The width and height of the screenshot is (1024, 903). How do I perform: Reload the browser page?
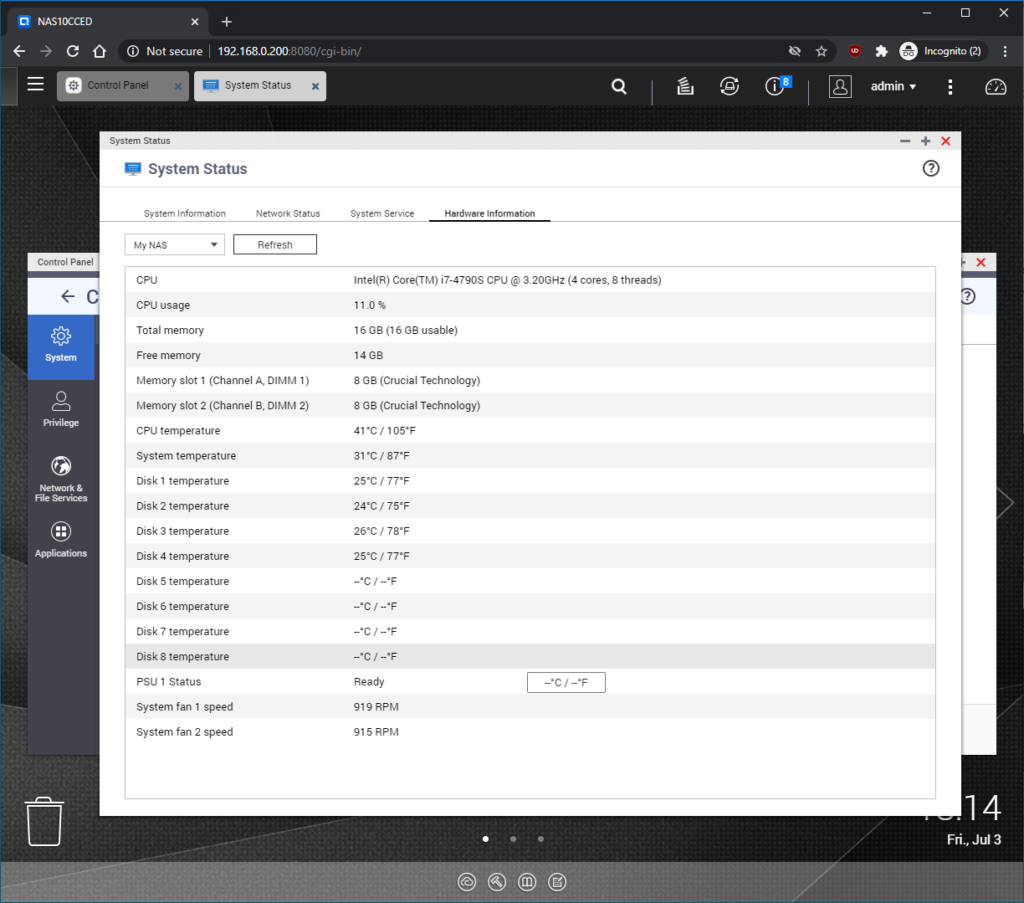click(72, 51)
